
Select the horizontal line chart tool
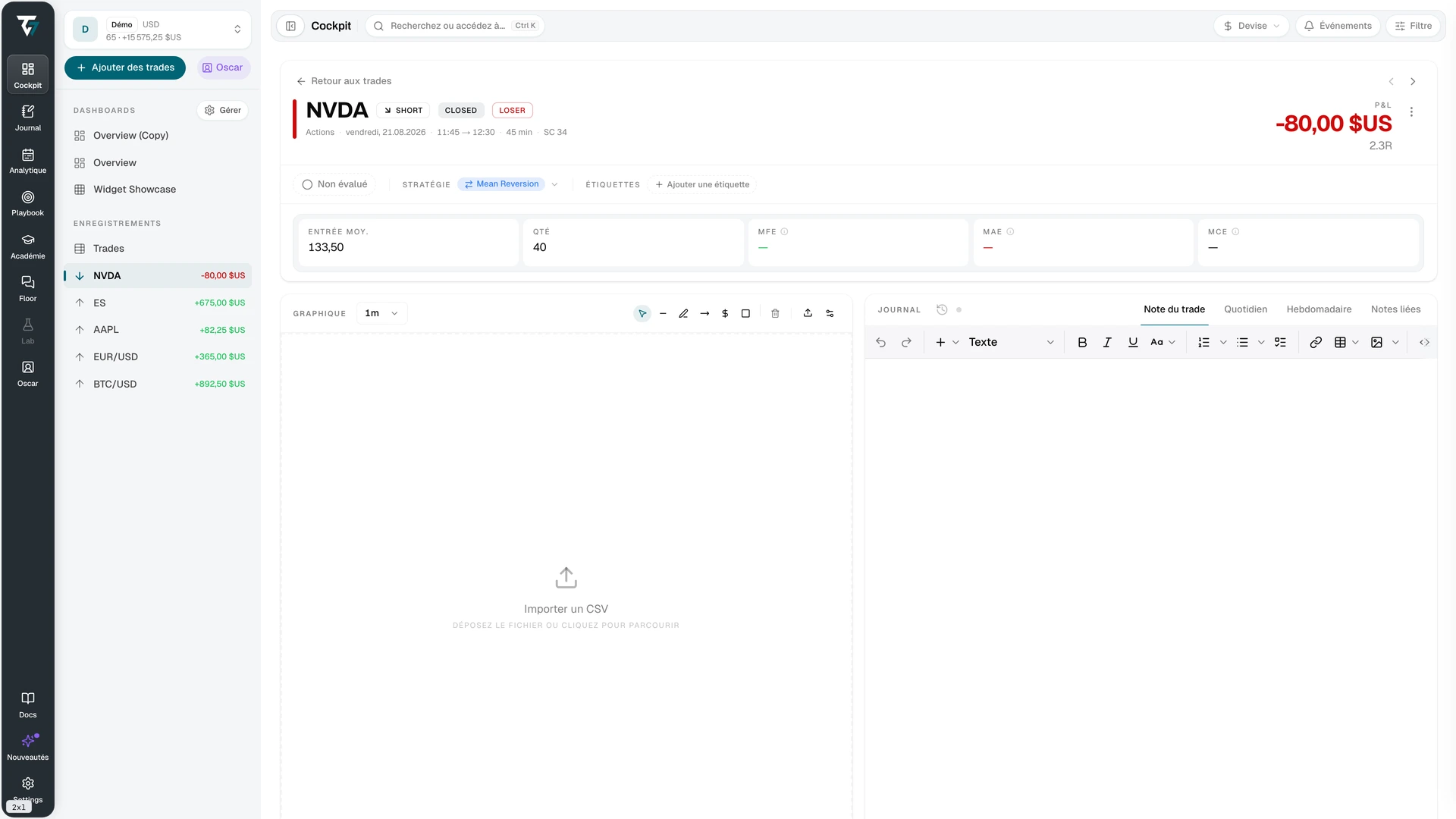pyautogui.click(x=663, y=313)
